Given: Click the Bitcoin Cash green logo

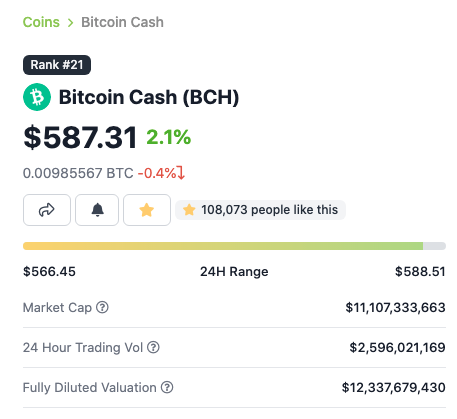Looking at the screenshot, I should click(x=37, y=97).
